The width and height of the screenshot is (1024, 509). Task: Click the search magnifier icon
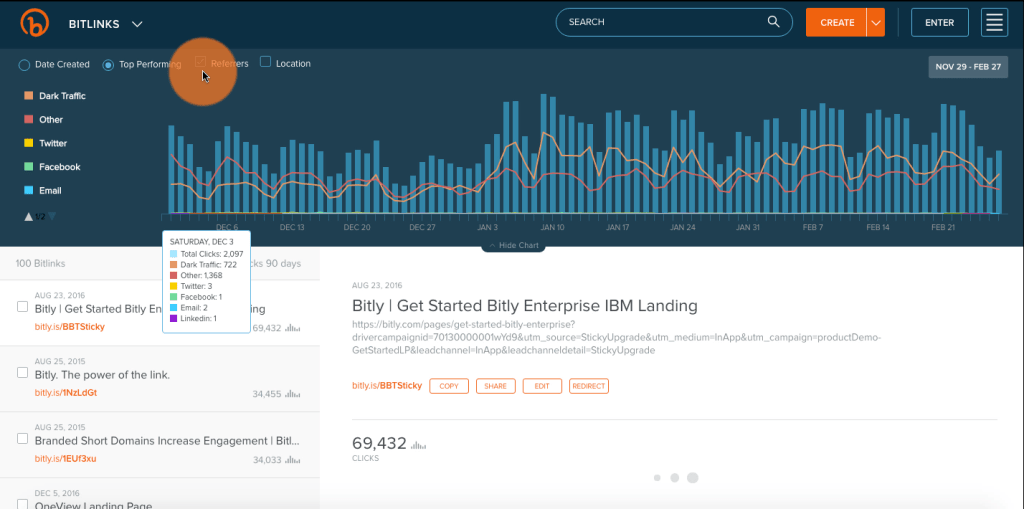tap(773, 22)
